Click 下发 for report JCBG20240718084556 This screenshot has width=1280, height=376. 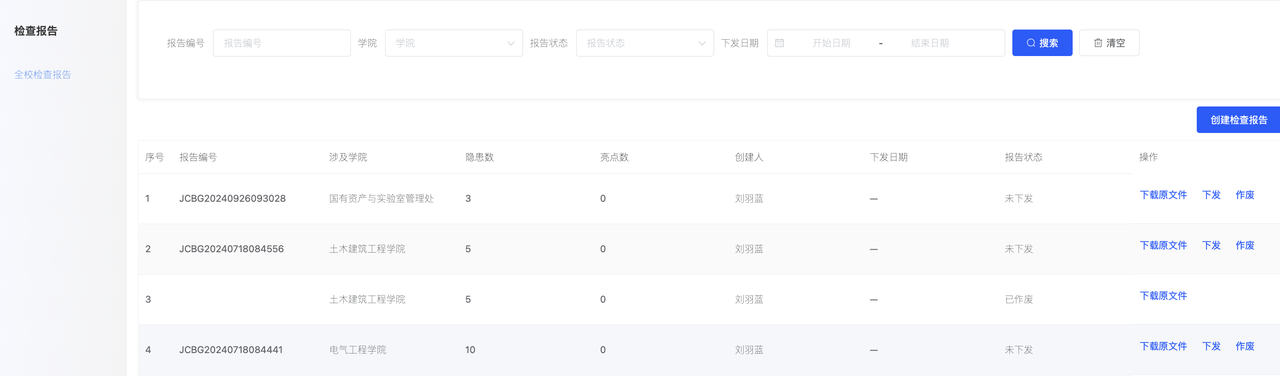tap(1211, 245)
